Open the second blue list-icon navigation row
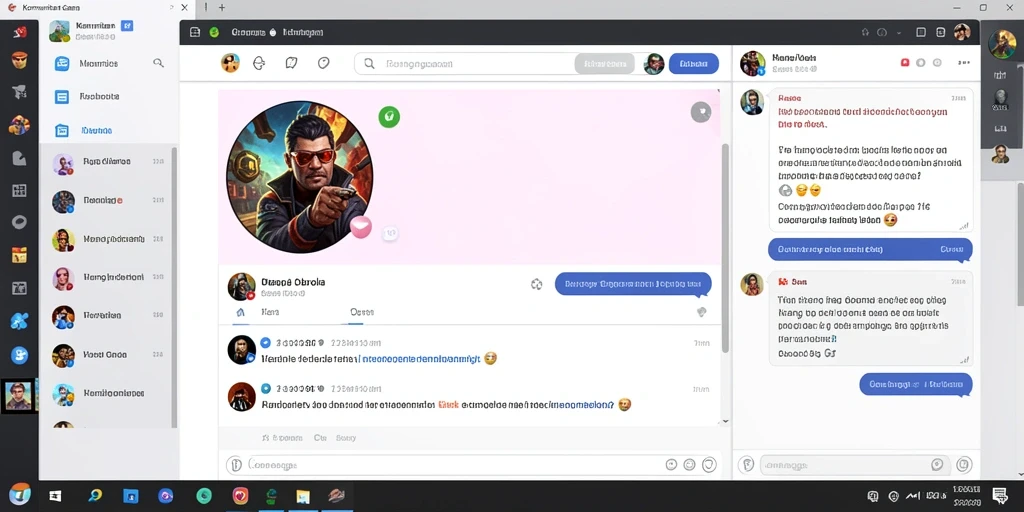 (x=108, y=97)
